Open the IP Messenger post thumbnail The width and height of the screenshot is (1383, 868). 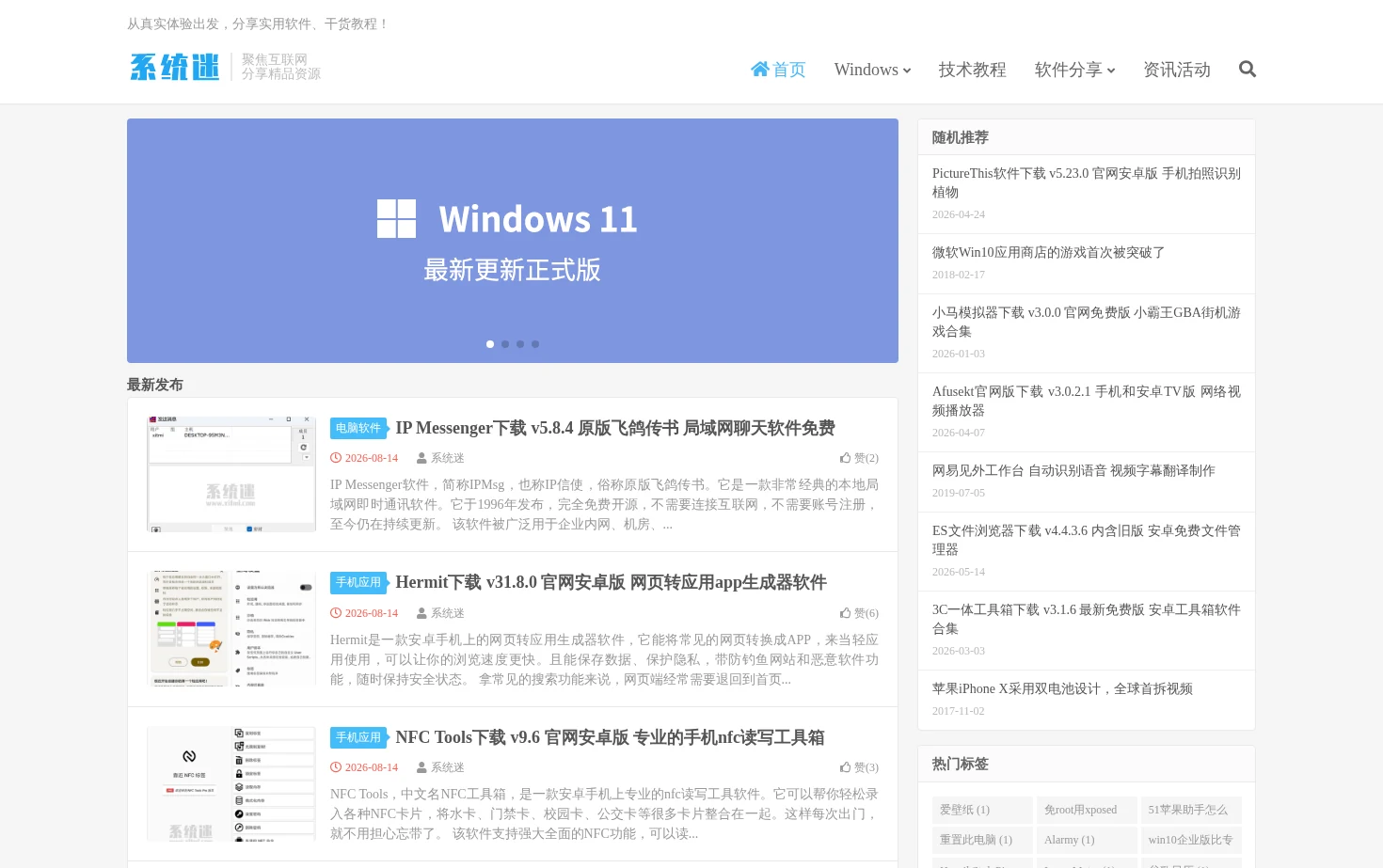click(231, 475)
